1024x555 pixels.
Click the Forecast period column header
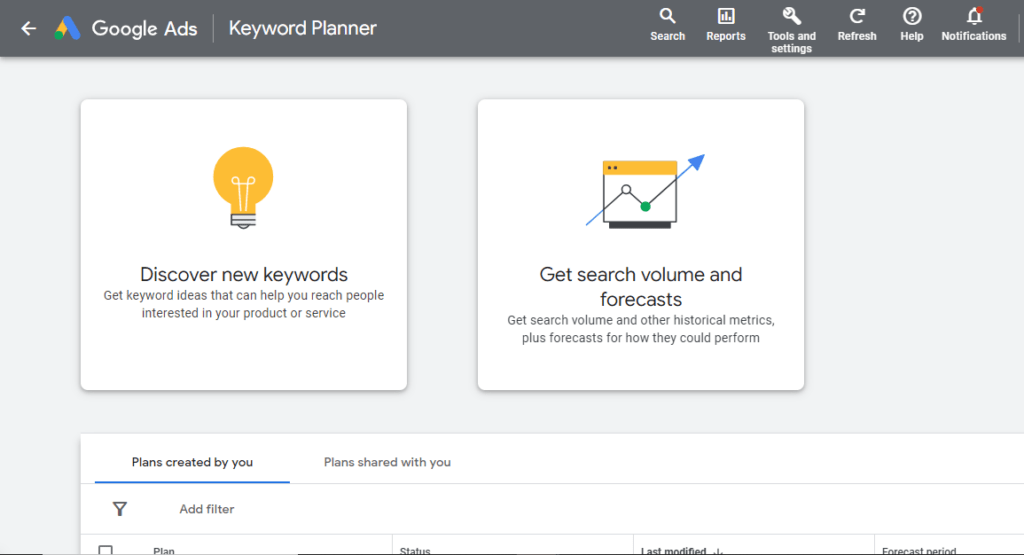(x=918, y=550)
